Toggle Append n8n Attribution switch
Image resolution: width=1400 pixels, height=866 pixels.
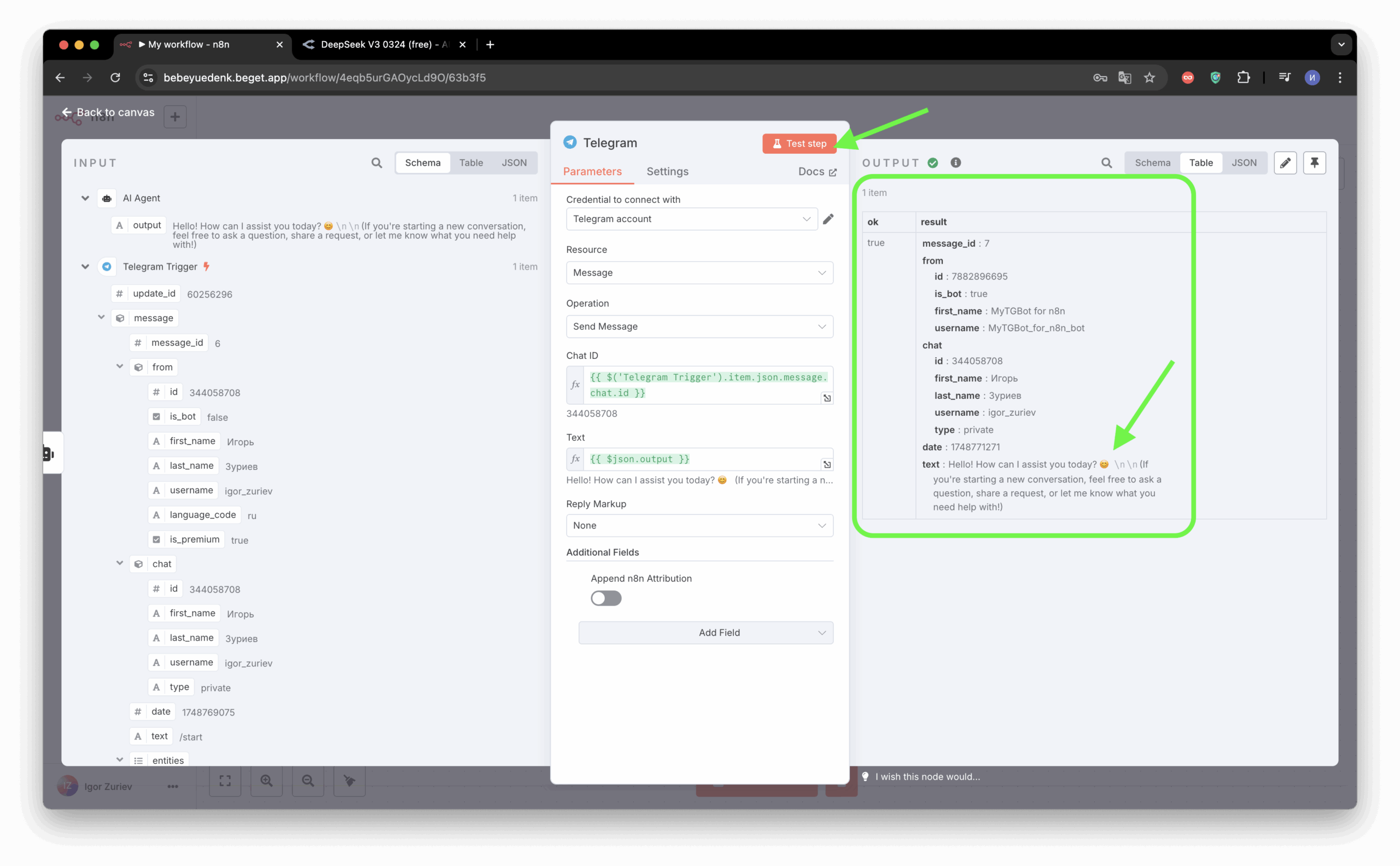tap(606, 598)
